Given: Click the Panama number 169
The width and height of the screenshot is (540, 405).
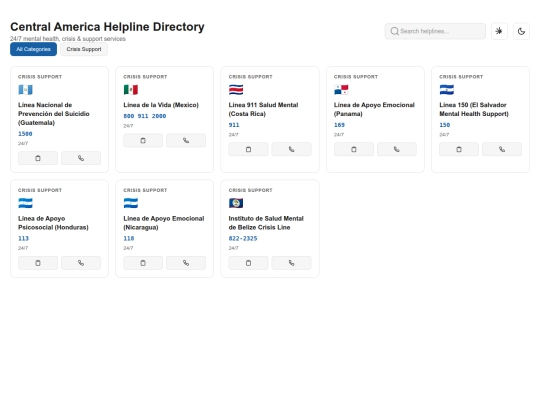Looking at the screenshot, I should click(x=339, y=125).
